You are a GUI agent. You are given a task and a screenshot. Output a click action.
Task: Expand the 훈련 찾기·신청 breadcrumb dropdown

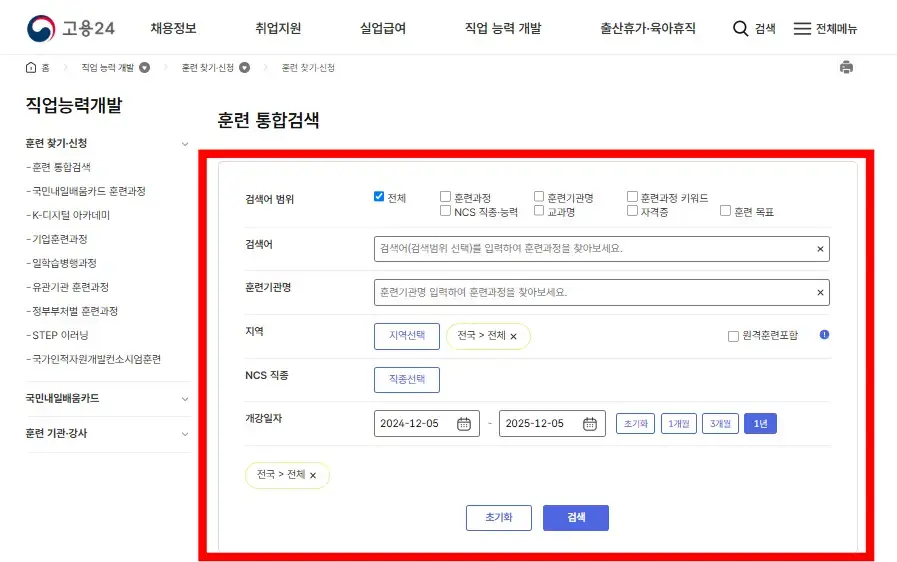244,68
